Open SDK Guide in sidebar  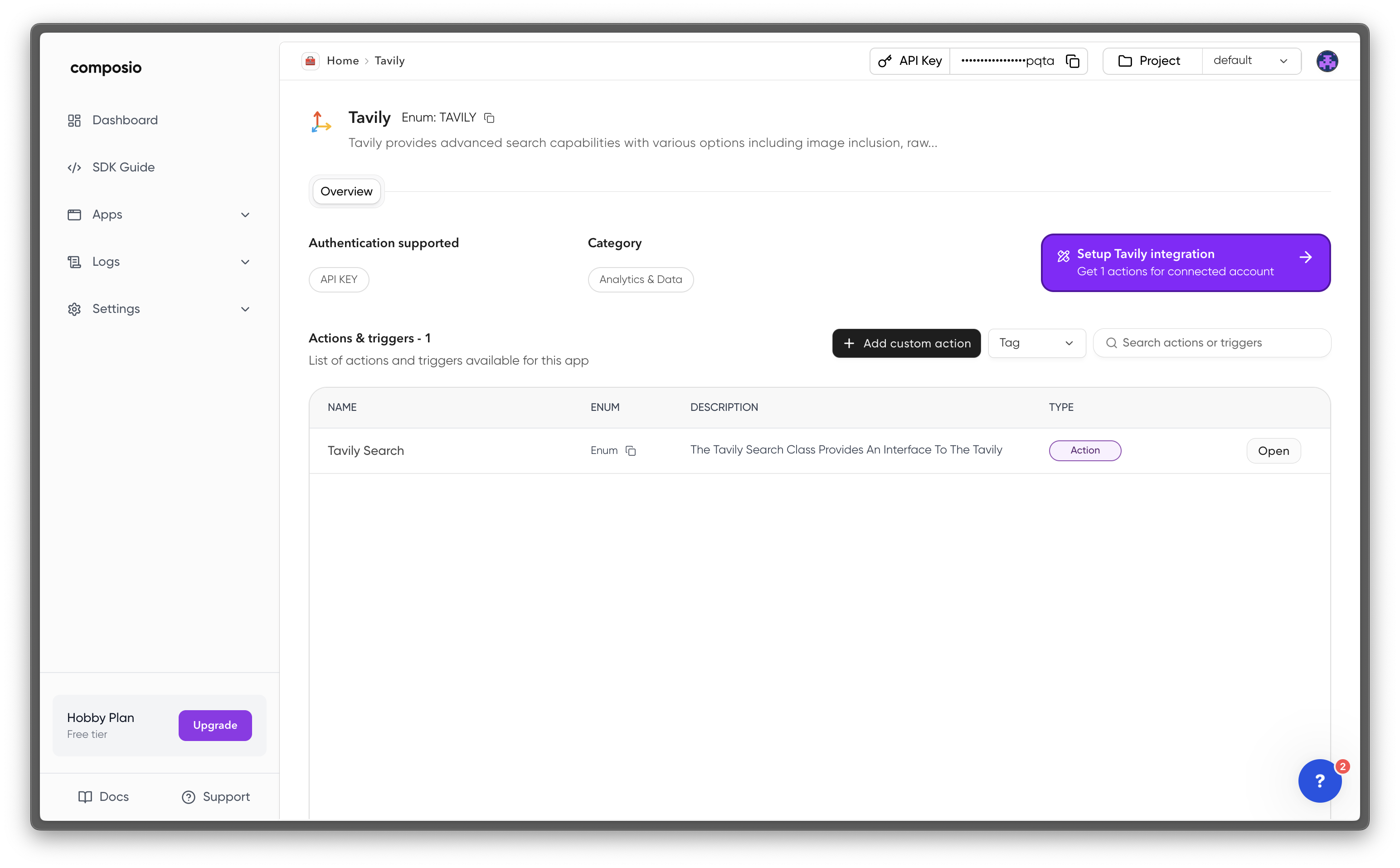(x=123, y=167)
